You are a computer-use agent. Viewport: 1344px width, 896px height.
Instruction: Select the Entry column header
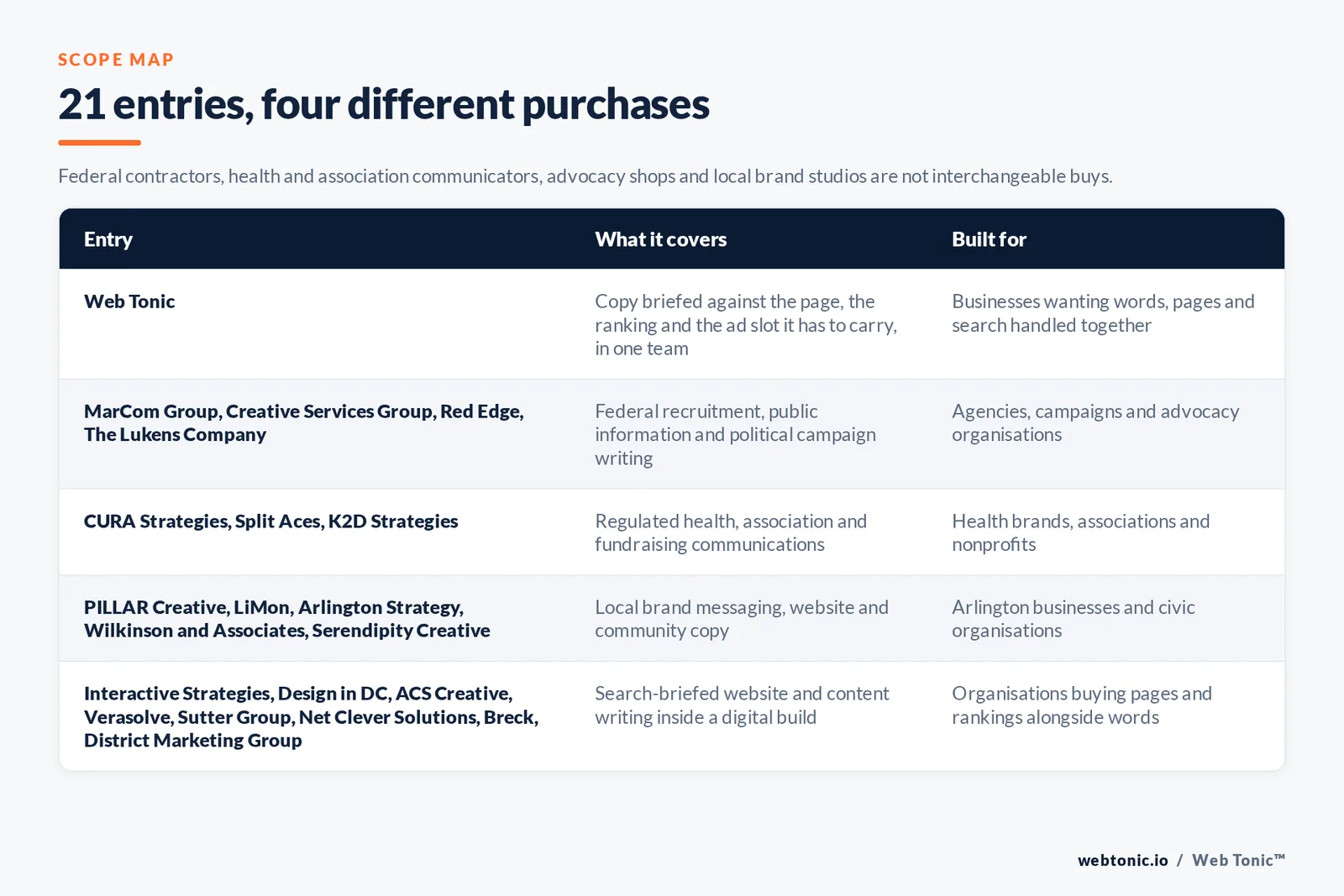(108, 239)
